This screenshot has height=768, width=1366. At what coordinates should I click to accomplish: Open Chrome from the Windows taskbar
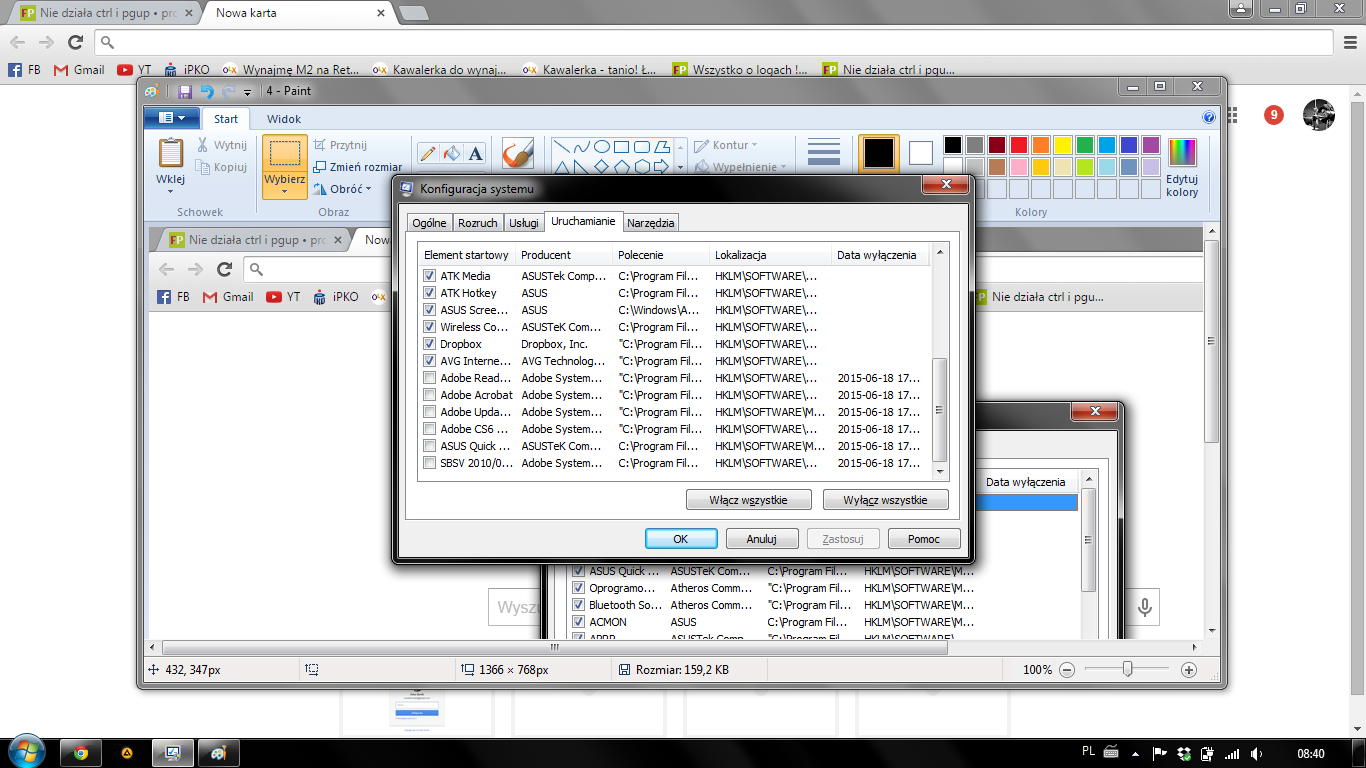pos(81,753)
